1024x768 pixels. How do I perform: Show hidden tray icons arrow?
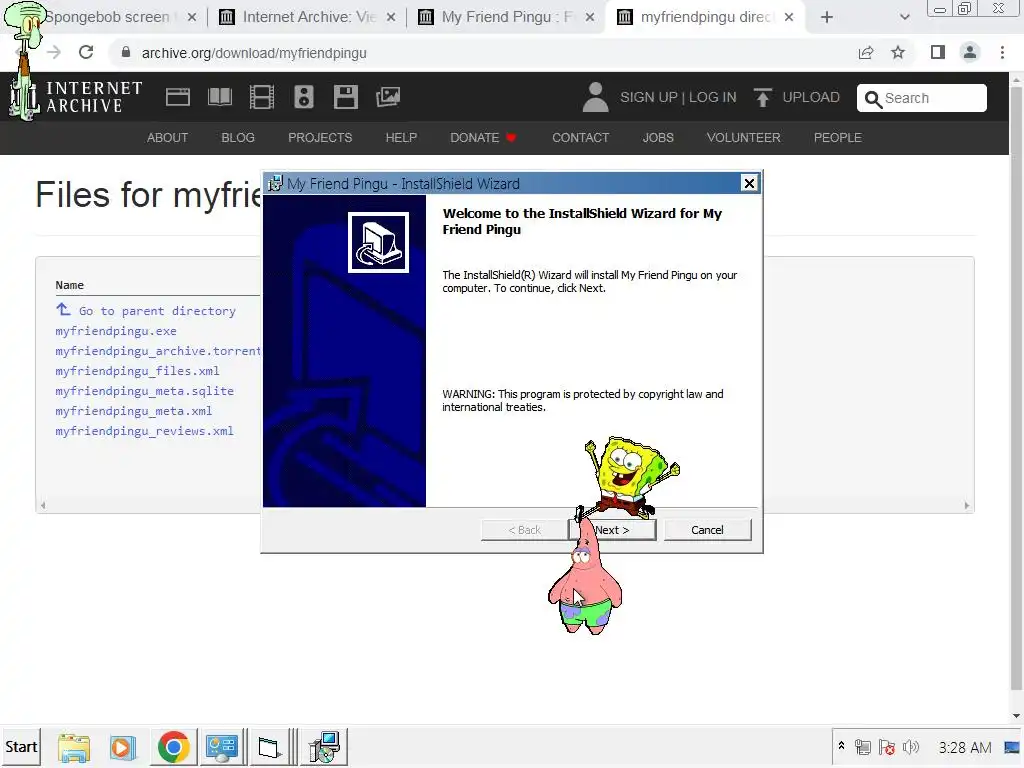841,746
